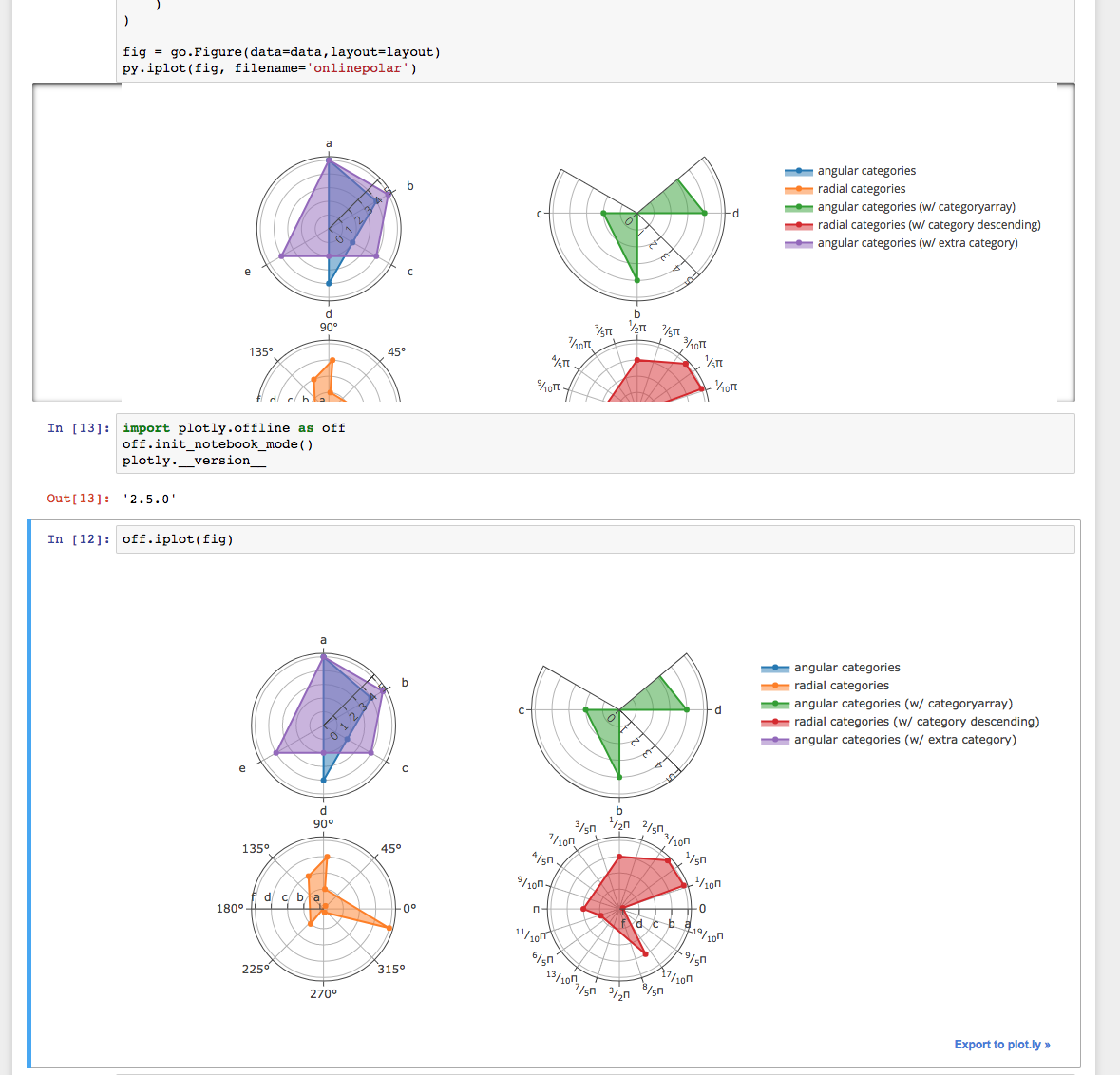Click the Export to plot.ly link

1001,1044
